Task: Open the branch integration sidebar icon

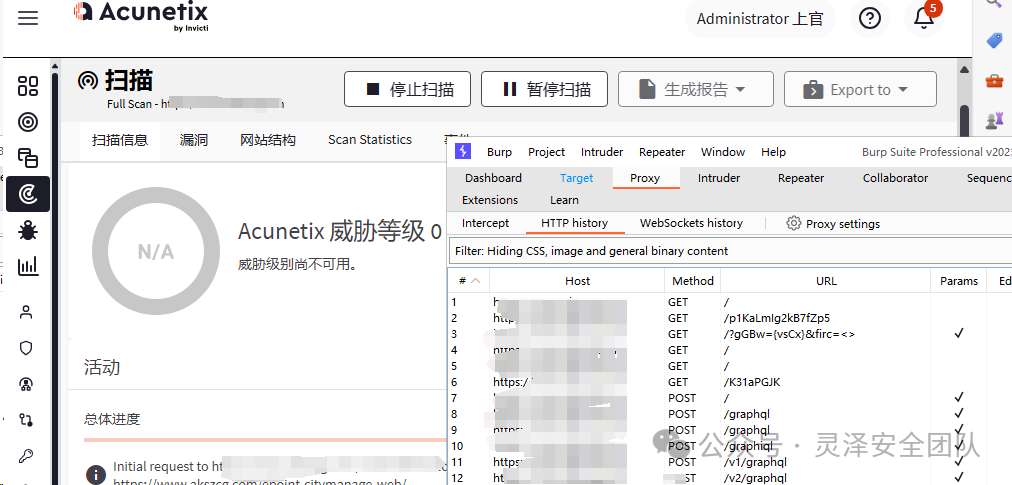Action: (x=26, y=420)
